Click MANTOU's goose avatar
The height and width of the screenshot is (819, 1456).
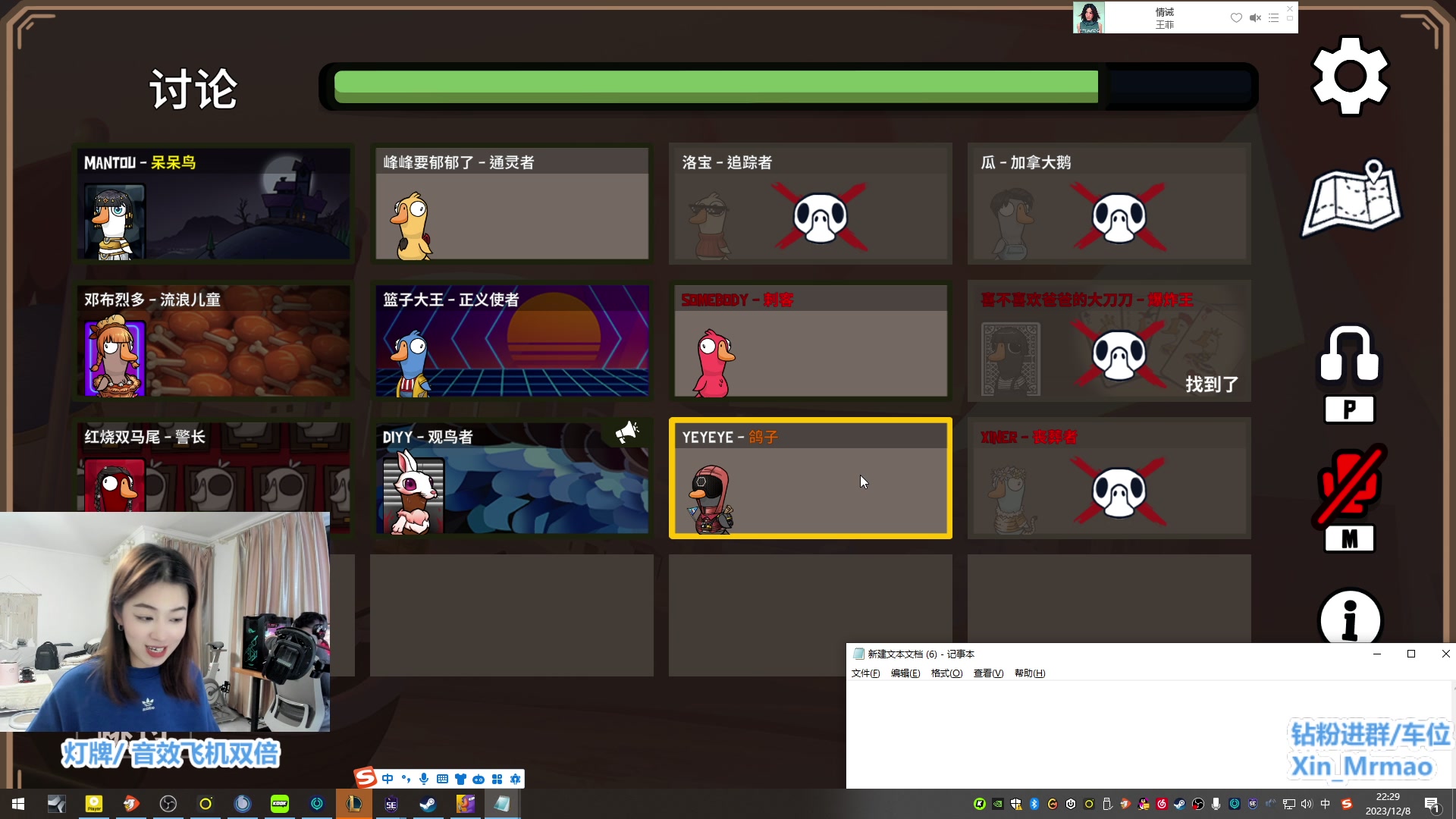point(115,221)
